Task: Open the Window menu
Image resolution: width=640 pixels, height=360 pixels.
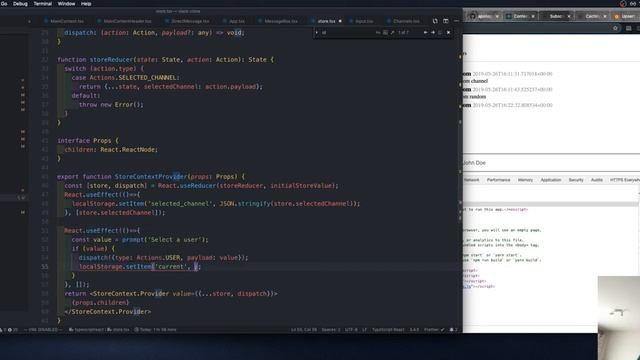Action: tap(66, 4)
